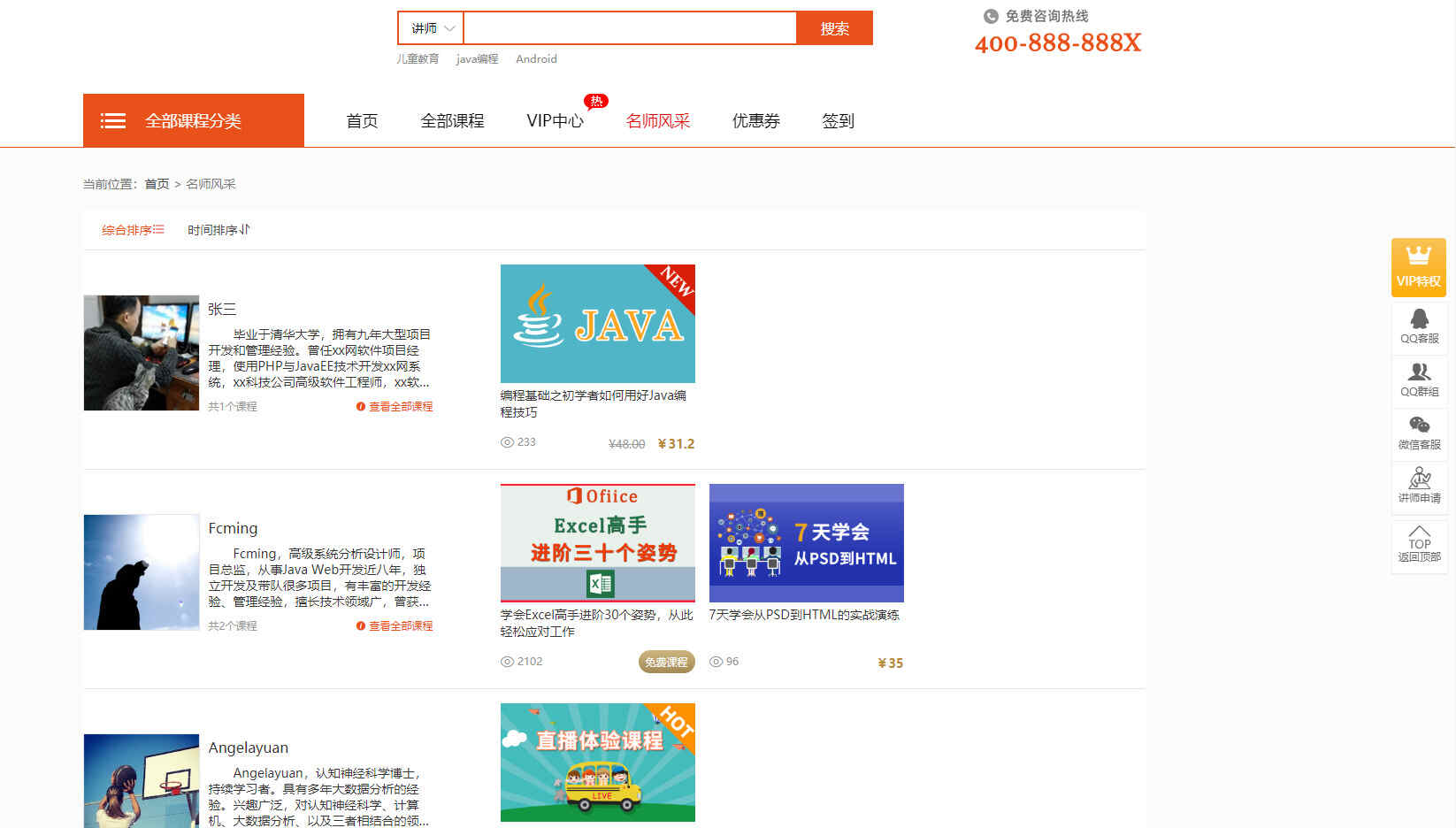Click the Android hot search keyword
The height and width of the screenshot is (828, 1456).
(x=536, y=59)
